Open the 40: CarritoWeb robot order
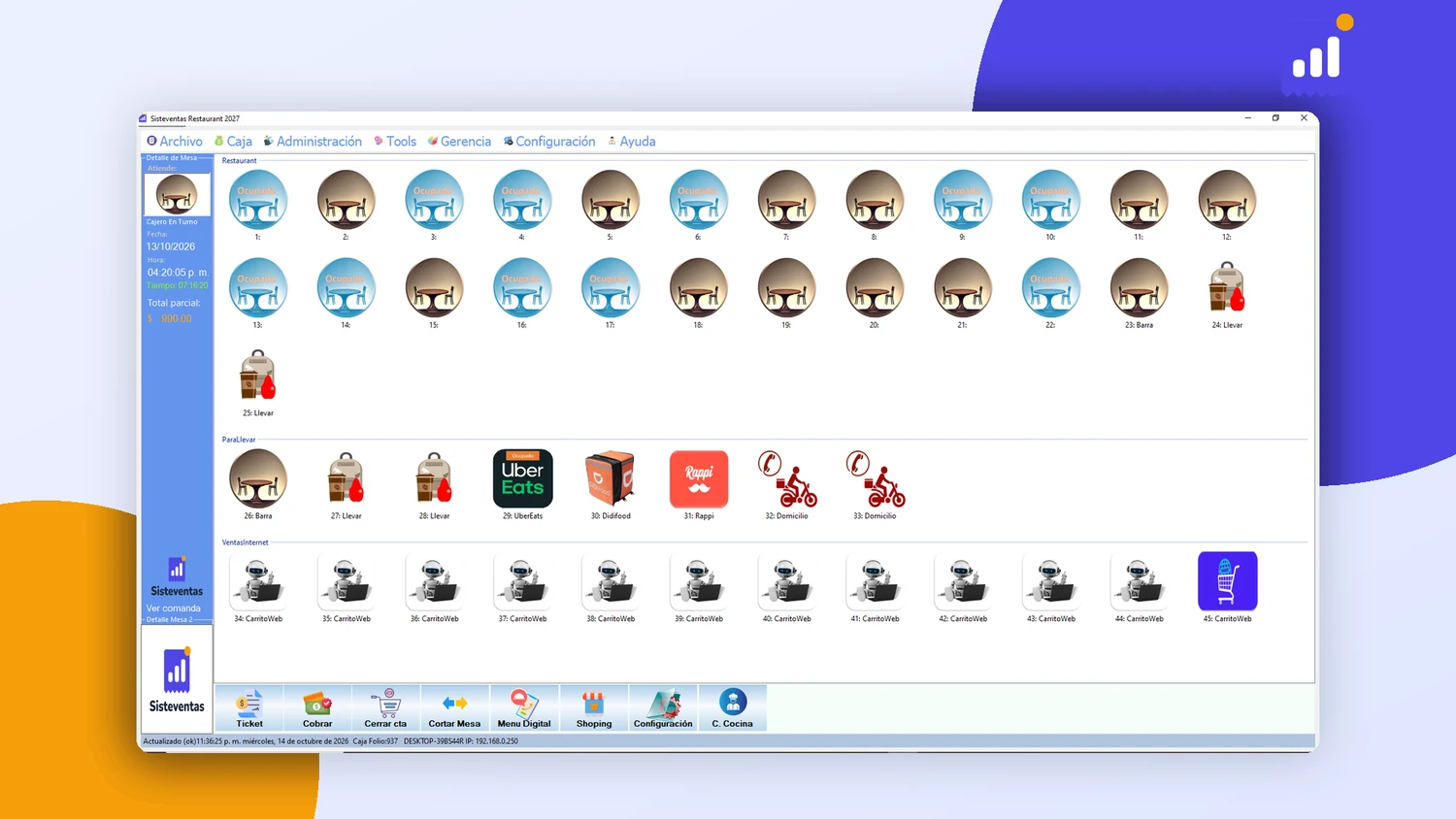The image size is (1456, 819). point(787,581)
